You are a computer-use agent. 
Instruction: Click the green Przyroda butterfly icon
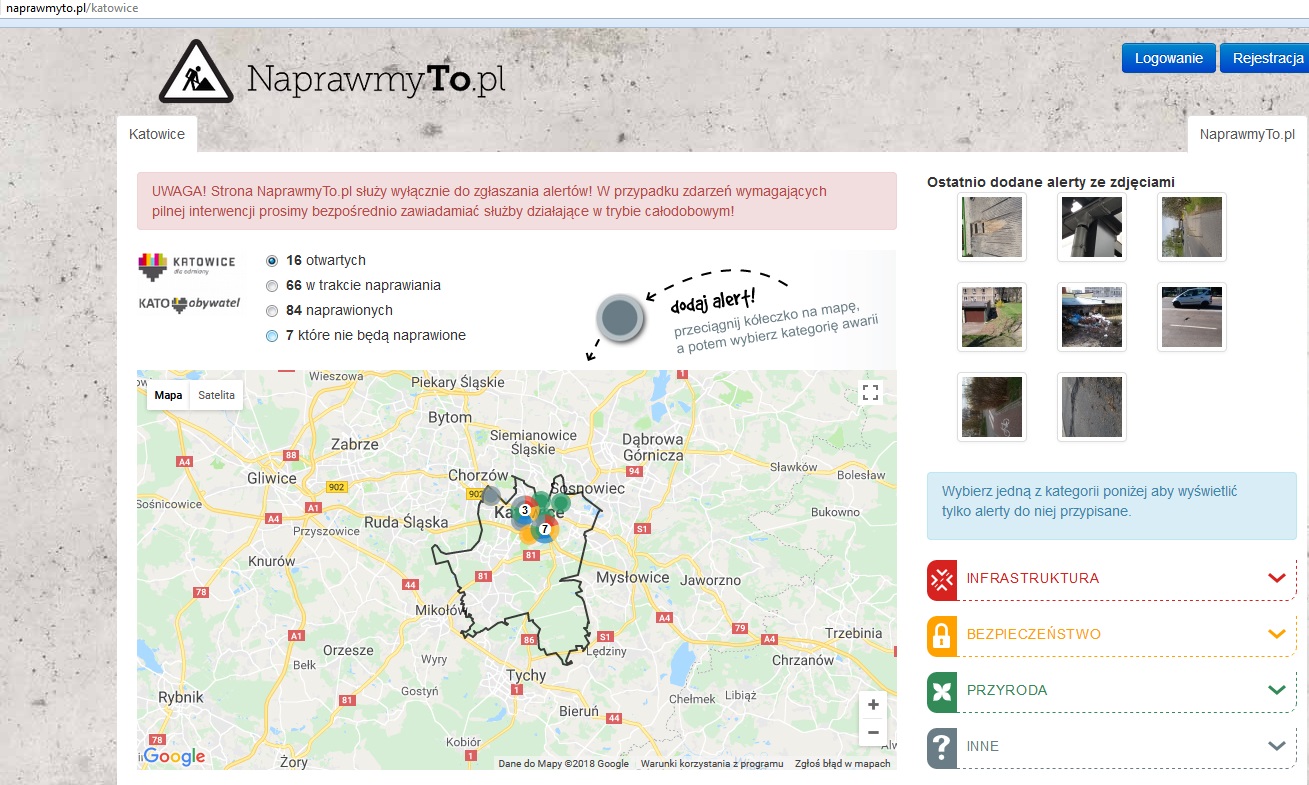[x=942, y=692]
